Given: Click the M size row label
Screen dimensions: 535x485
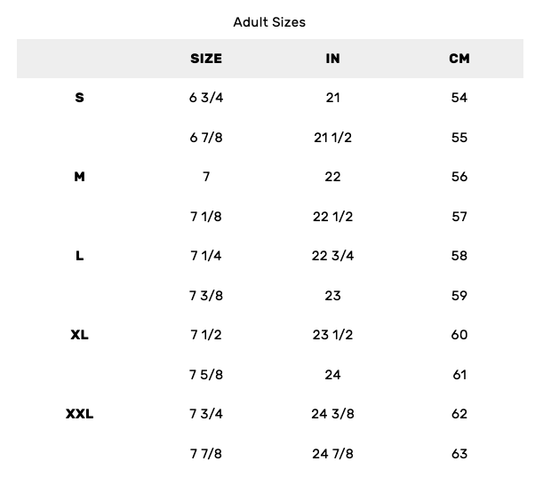Looking at the screenshot, I should point(79,177).
